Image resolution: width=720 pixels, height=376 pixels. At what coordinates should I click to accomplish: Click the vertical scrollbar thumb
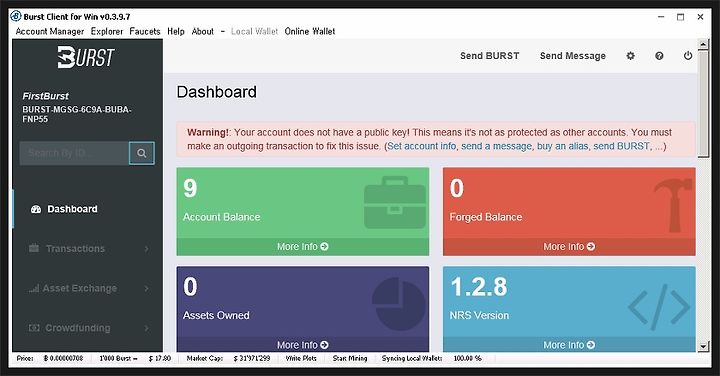(x=703, y=104)
